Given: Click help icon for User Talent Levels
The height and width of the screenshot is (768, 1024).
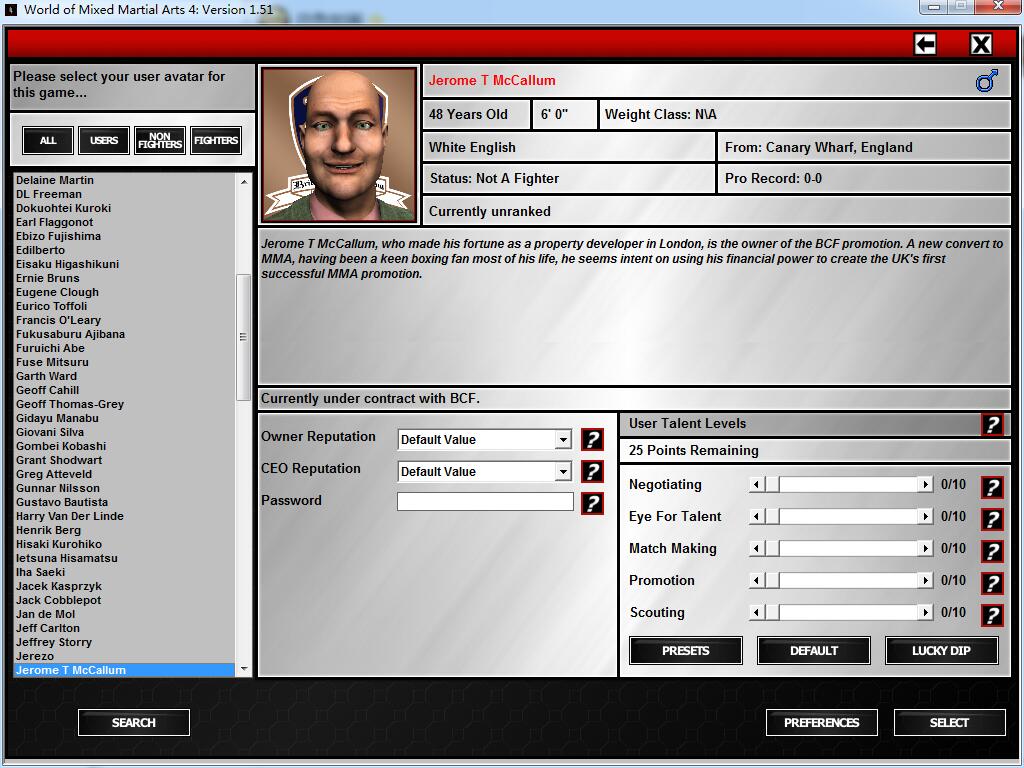Looking at the screenshot, I should (x=991, y=424).
